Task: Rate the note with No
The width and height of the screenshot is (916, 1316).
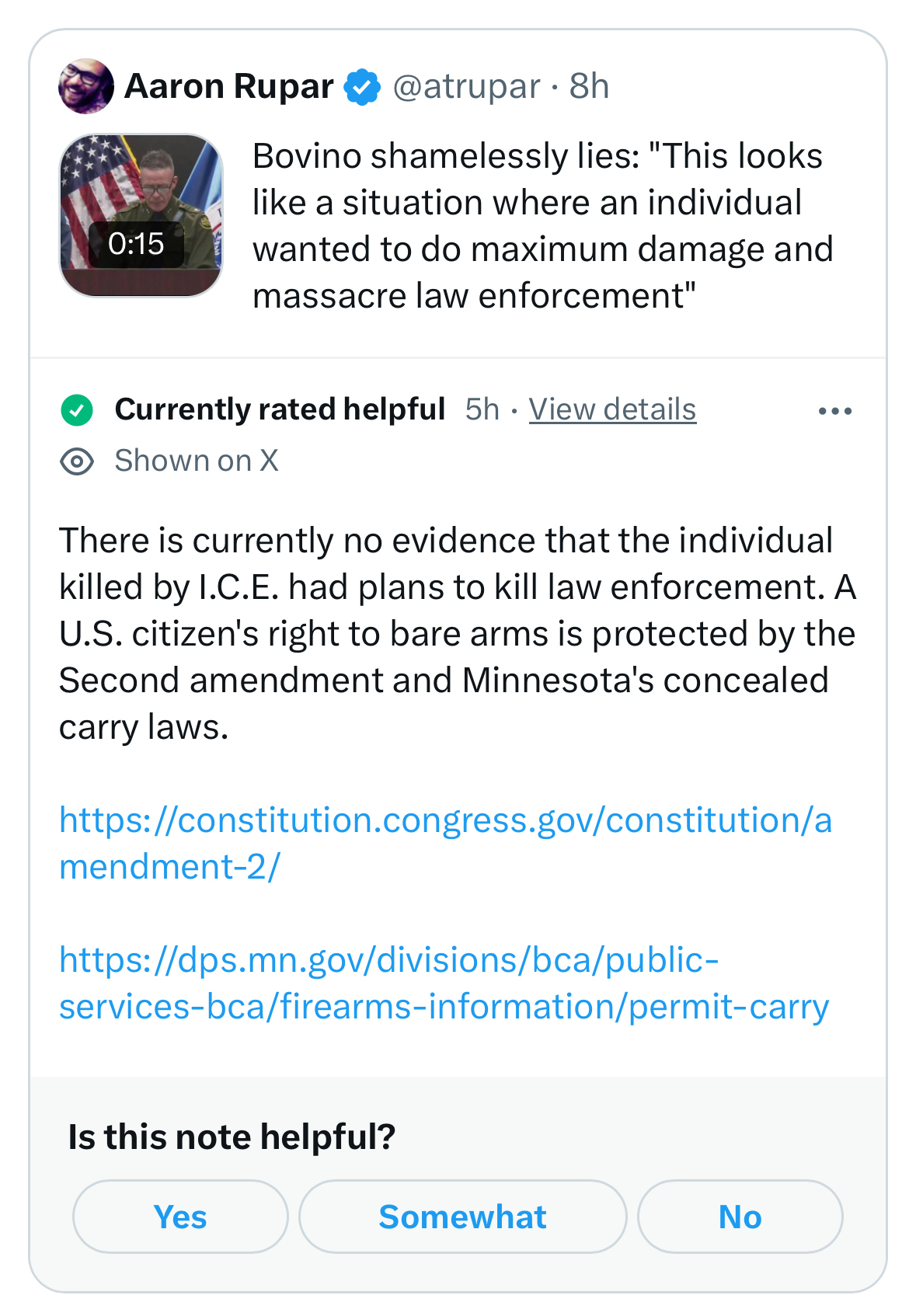Action: (740, 1217)
